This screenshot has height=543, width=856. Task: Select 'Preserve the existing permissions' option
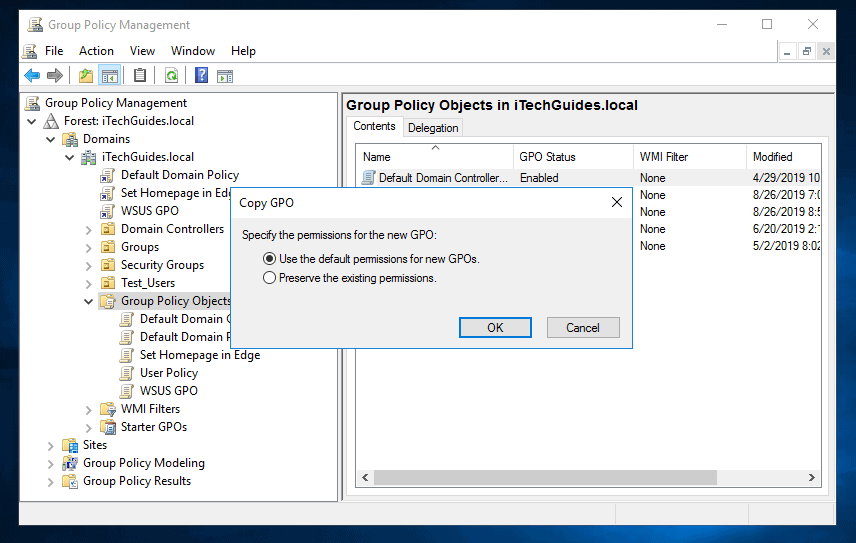coord(269,278)
